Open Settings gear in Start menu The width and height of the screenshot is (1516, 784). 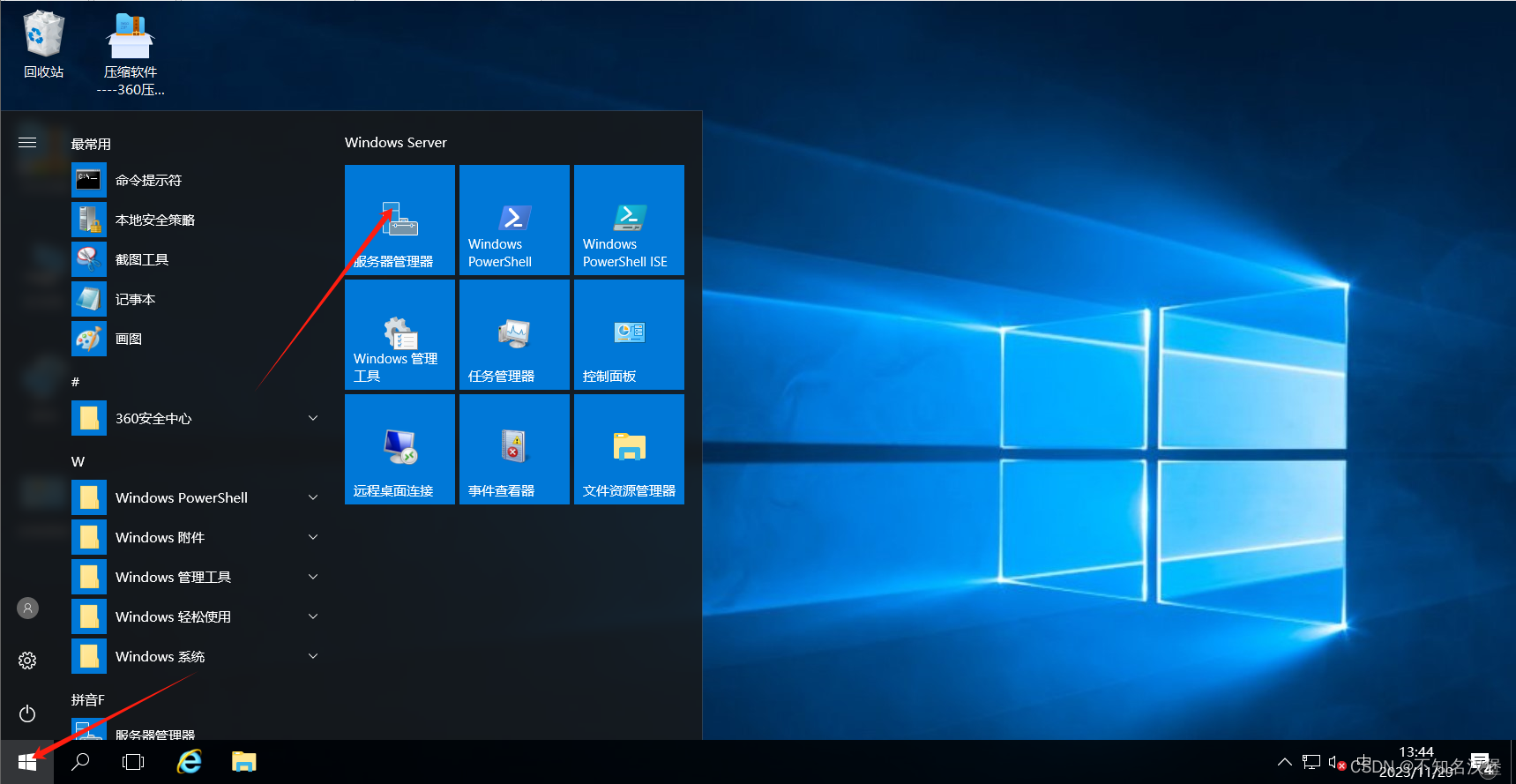tap(27, 661)
